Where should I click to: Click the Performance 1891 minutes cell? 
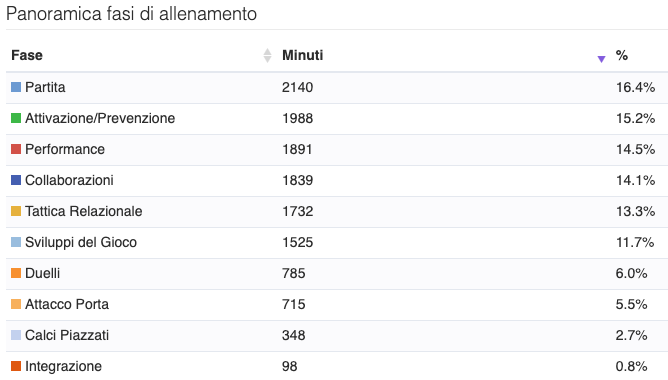coord(297,149)
